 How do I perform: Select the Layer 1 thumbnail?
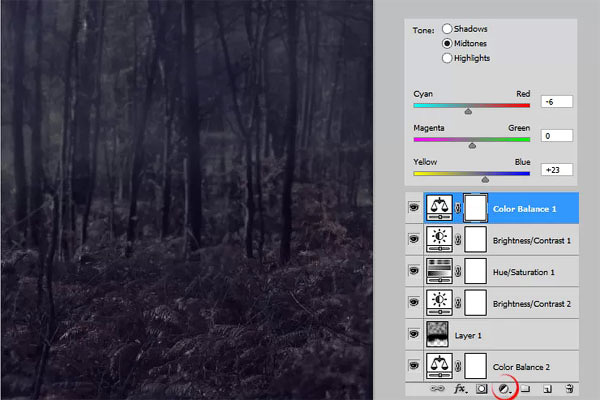point(437,334)
